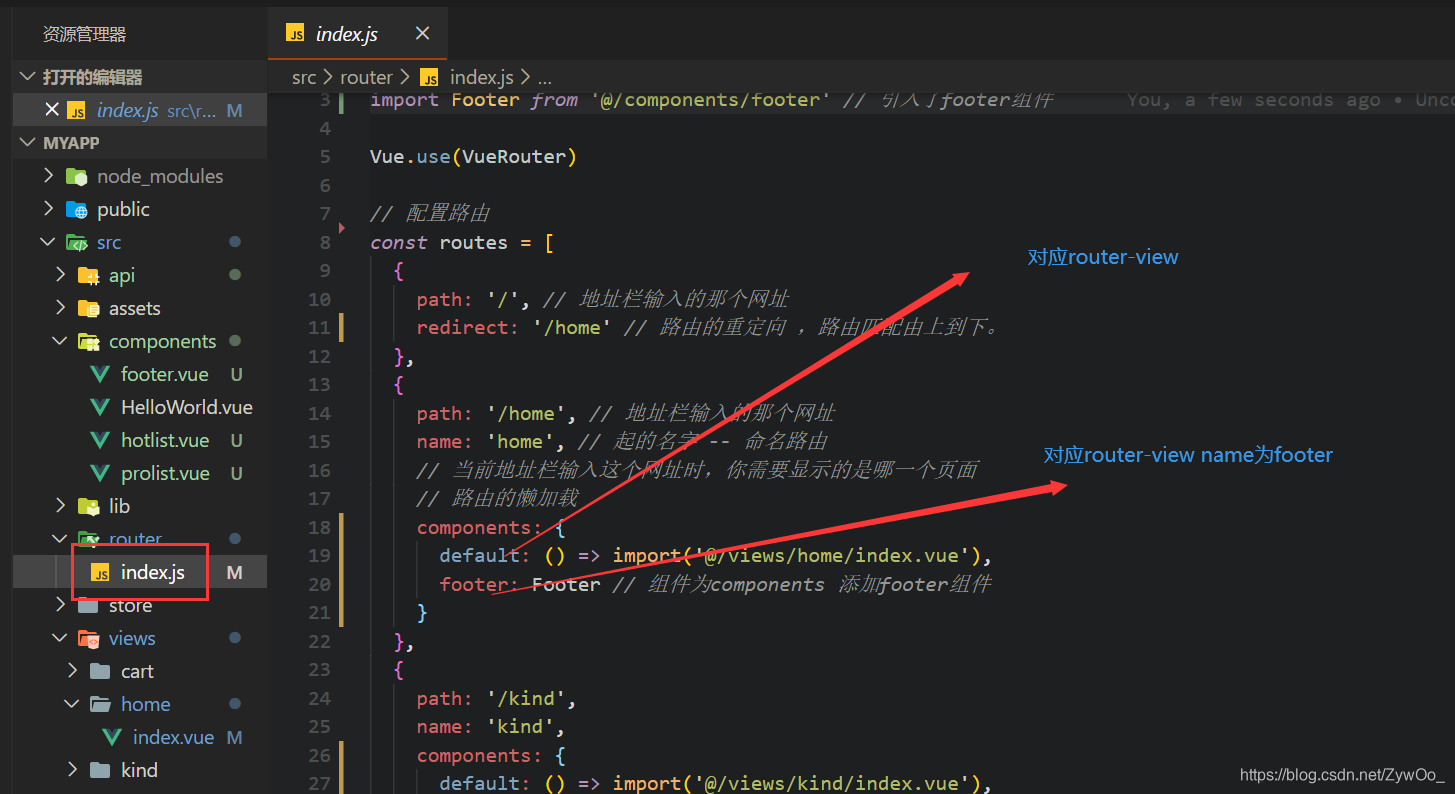Screen dimensions: 1455x794
Task: Collapse the open editors section (打开的编辑器)
Action: tap(27, 77)
